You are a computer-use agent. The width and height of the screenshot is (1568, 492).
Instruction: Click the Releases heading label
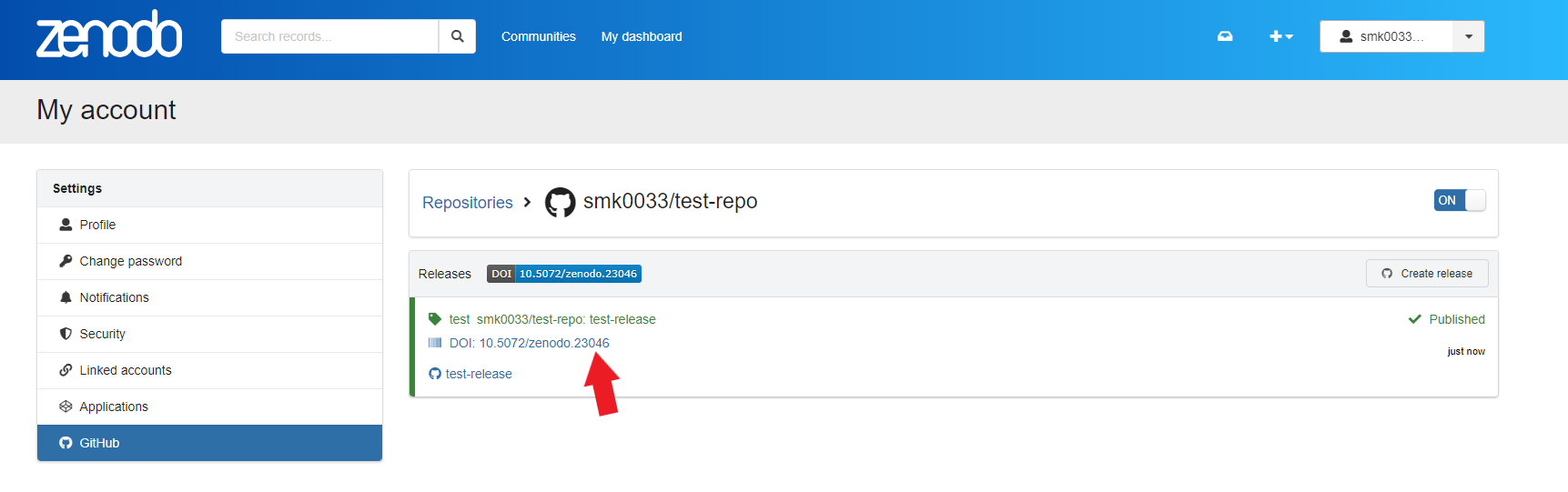pos(445,274)
